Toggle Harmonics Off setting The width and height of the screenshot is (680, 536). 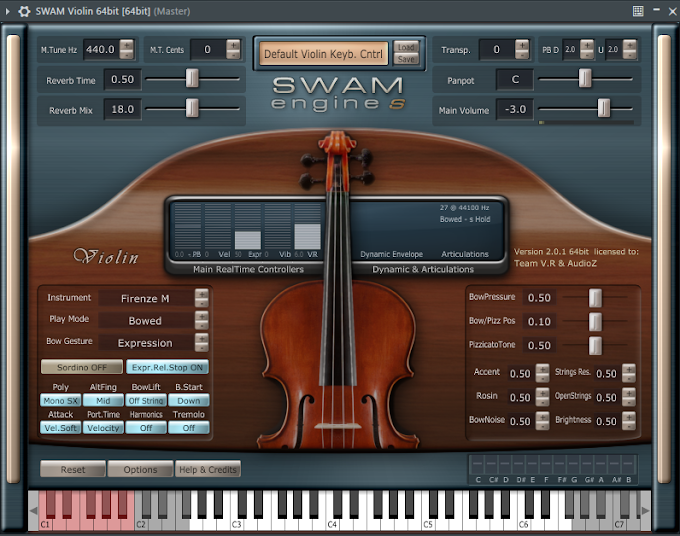(x=146, y=428)
